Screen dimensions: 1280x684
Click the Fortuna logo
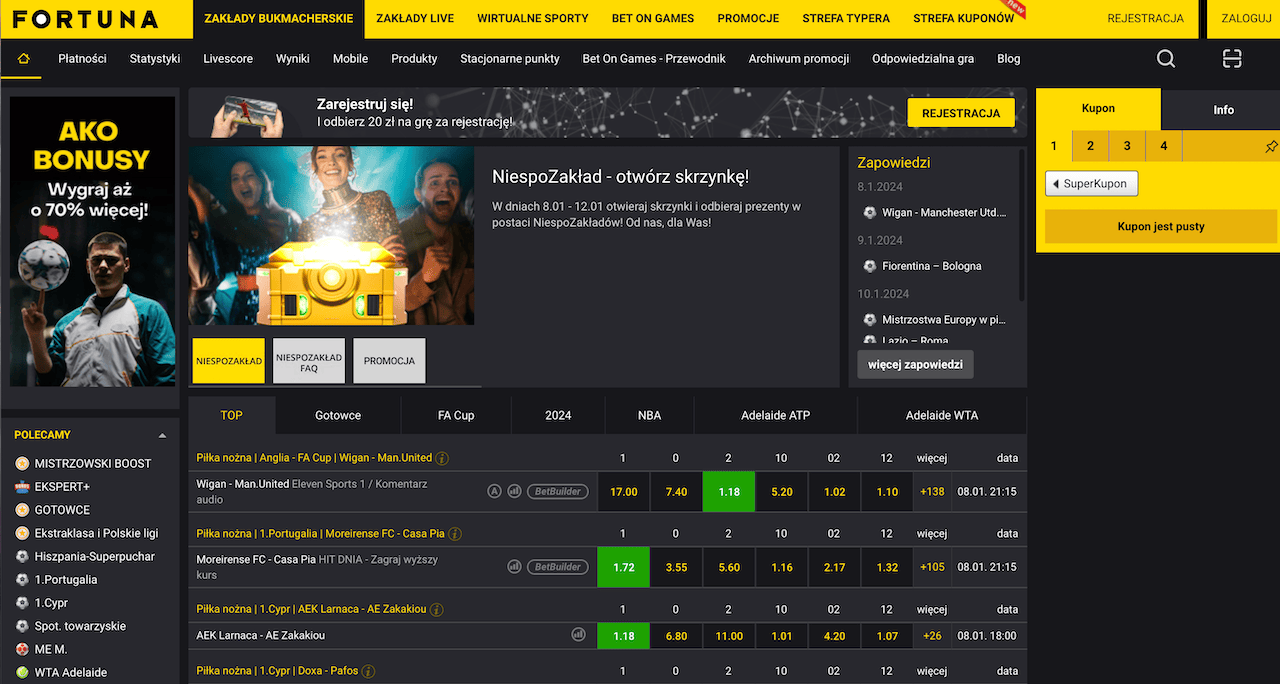[86, 19]
